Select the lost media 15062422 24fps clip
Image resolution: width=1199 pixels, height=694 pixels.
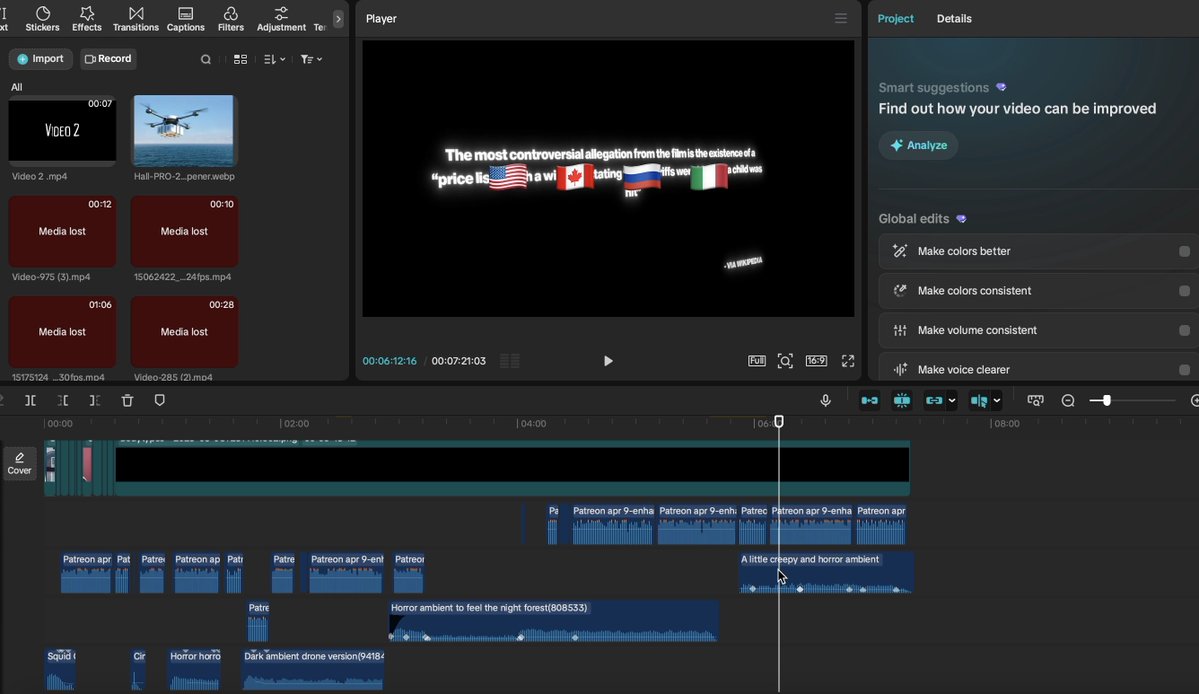[x=184, y=231]
